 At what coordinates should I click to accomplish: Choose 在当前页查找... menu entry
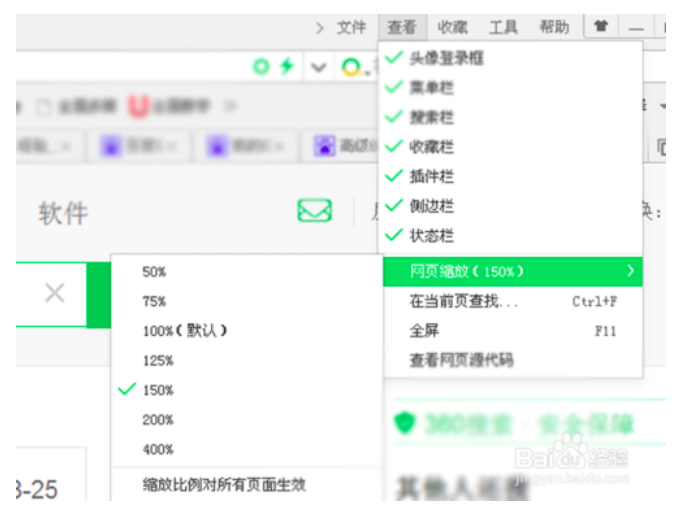click(513, 301)
